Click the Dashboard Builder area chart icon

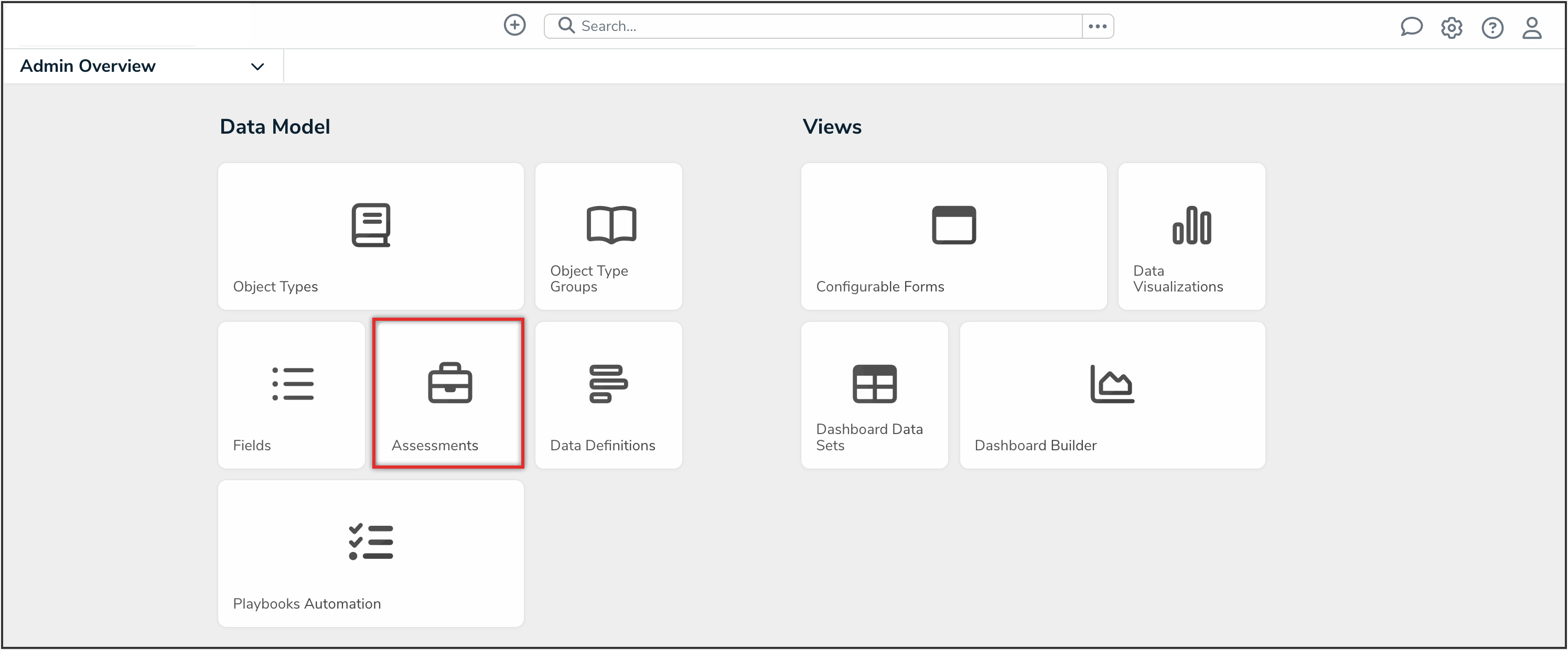1111,383
